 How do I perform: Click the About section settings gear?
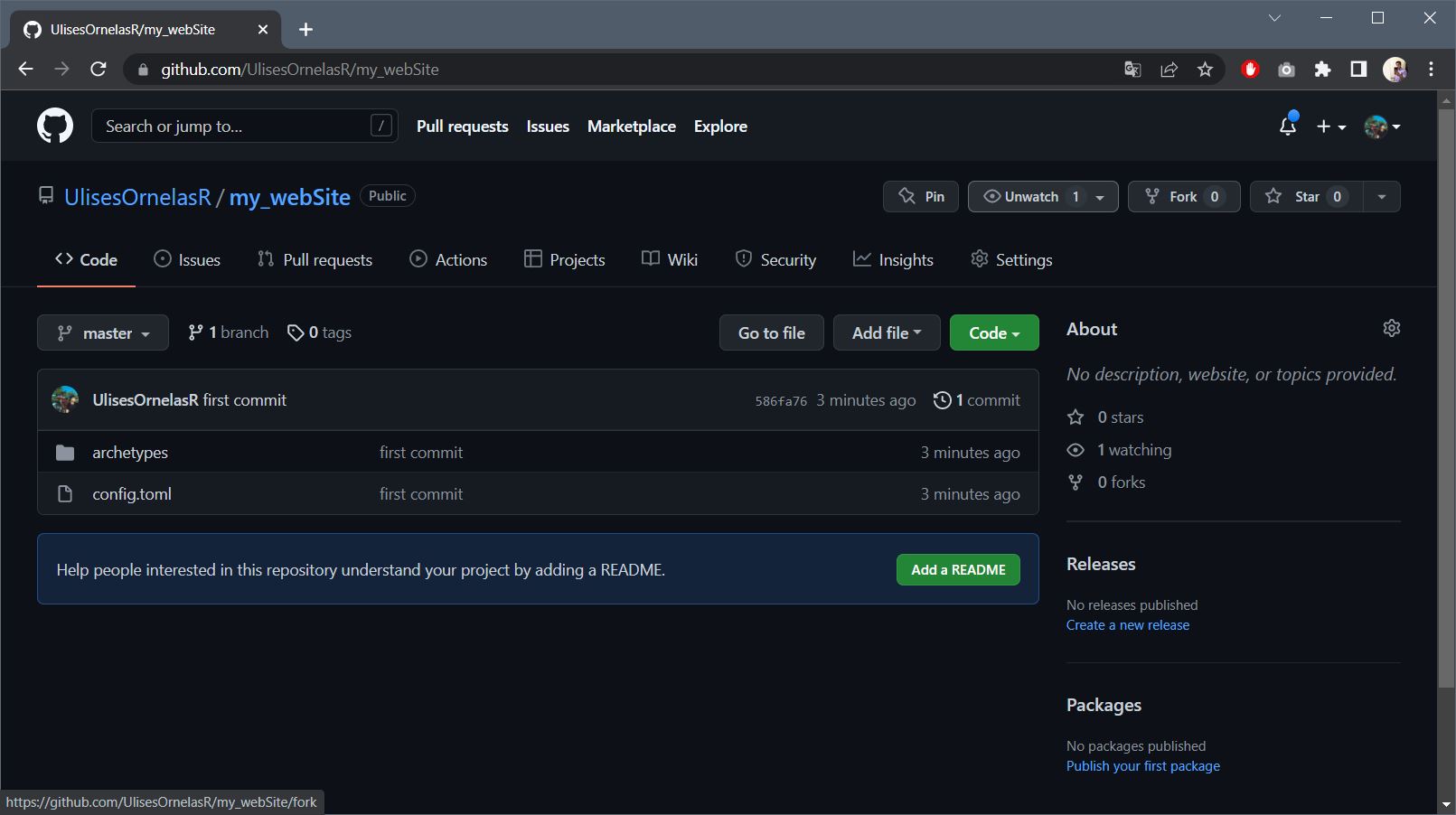click(1392, 328)
